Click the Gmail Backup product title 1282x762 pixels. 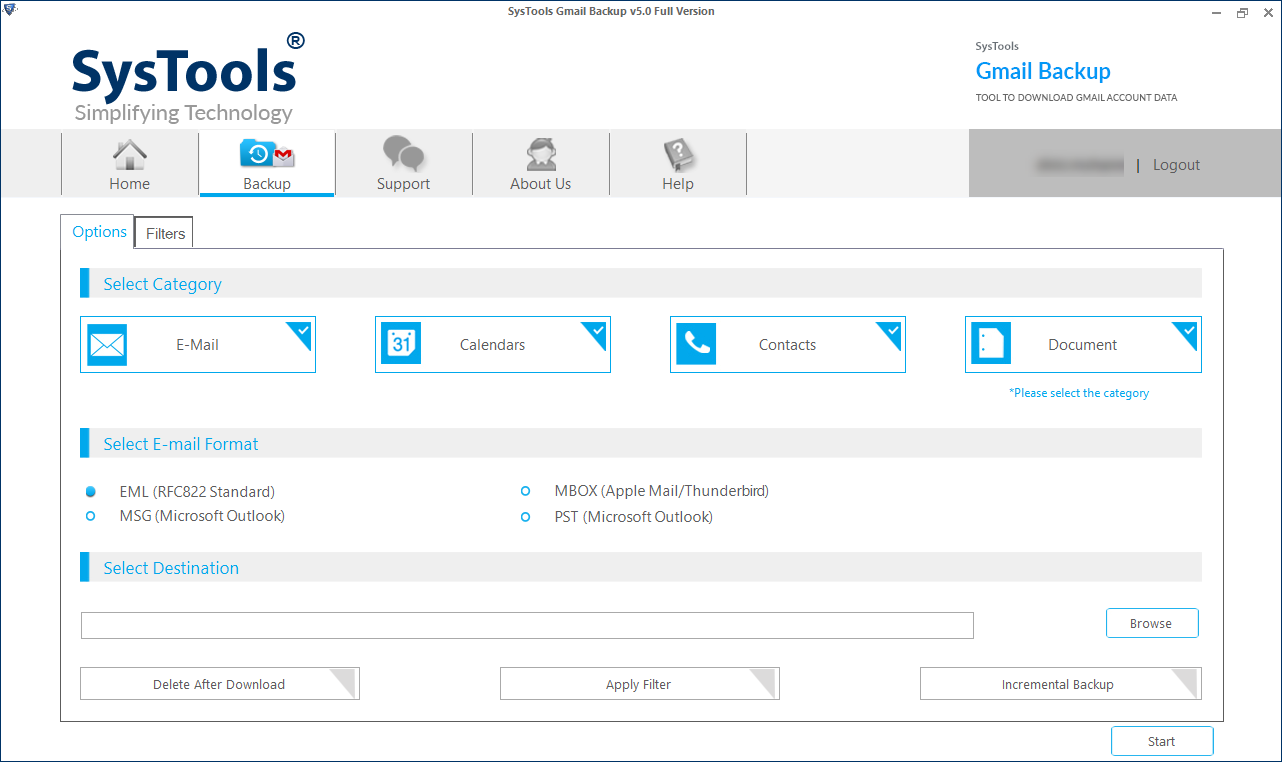coord(1043,71)
